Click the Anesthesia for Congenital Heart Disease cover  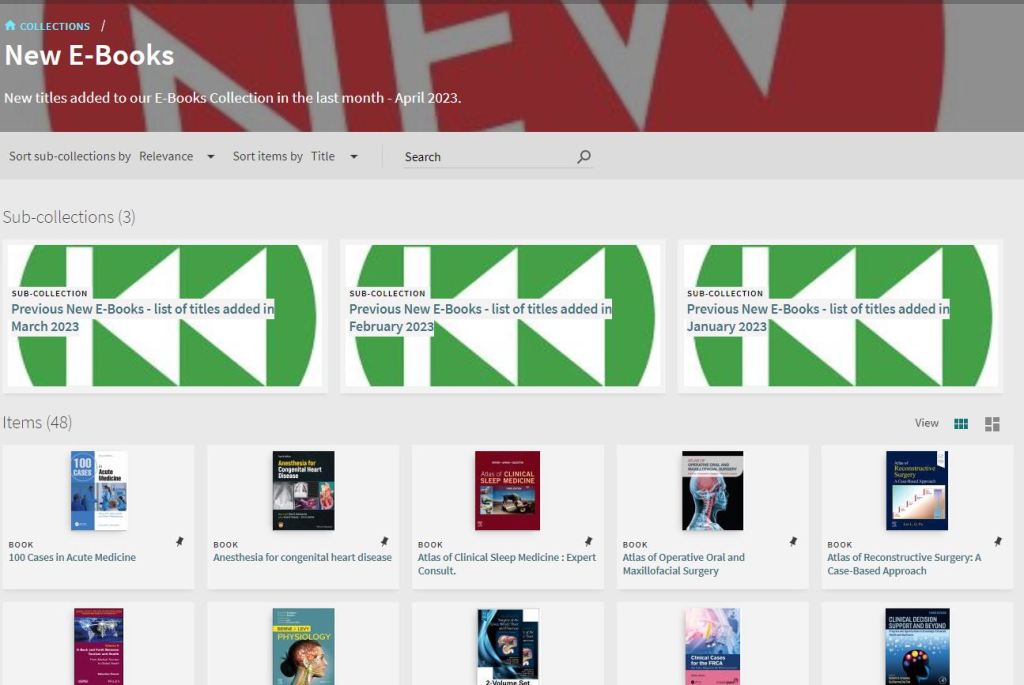point(303,490)
